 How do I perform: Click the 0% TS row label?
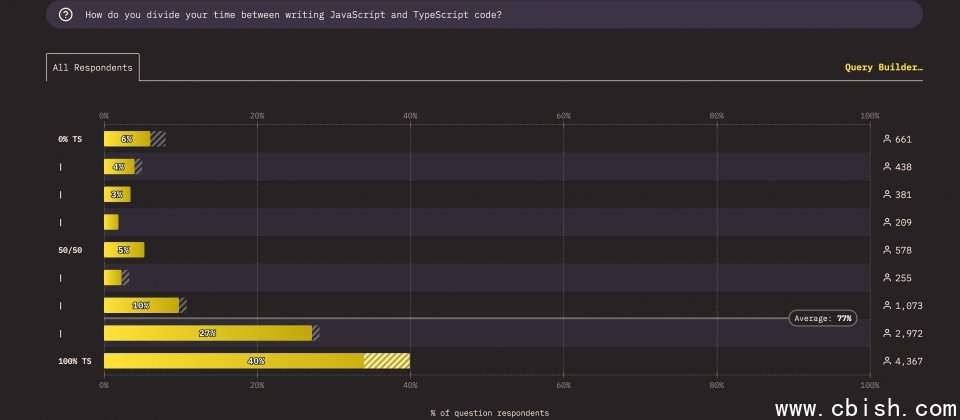(70, 139)
